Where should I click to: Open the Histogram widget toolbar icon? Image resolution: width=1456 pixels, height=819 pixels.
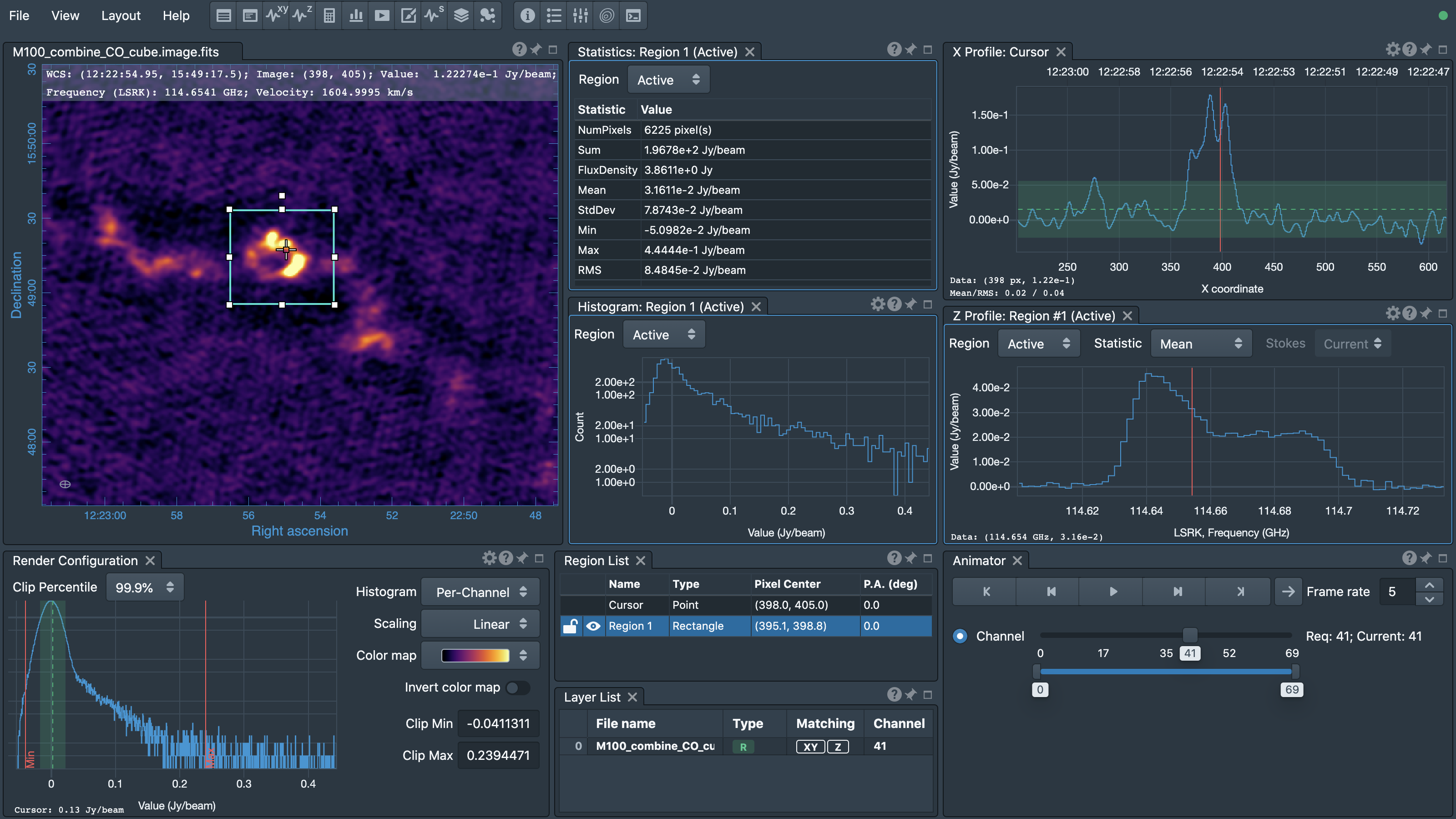(x=355, y=16)
